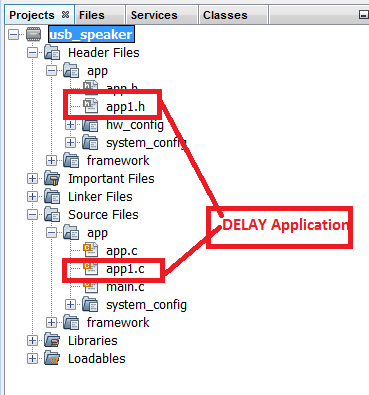The height and width of the screenshot is (395, 369).
Task: Click system_config folder icon under Header Files
Action: (90, 143)
